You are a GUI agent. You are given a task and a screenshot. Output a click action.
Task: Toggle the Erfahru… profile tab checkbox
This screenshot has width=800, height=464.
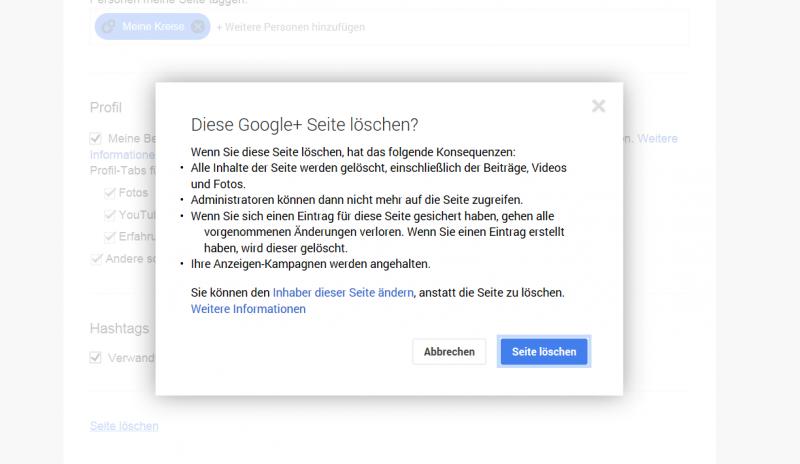point(110,236)
